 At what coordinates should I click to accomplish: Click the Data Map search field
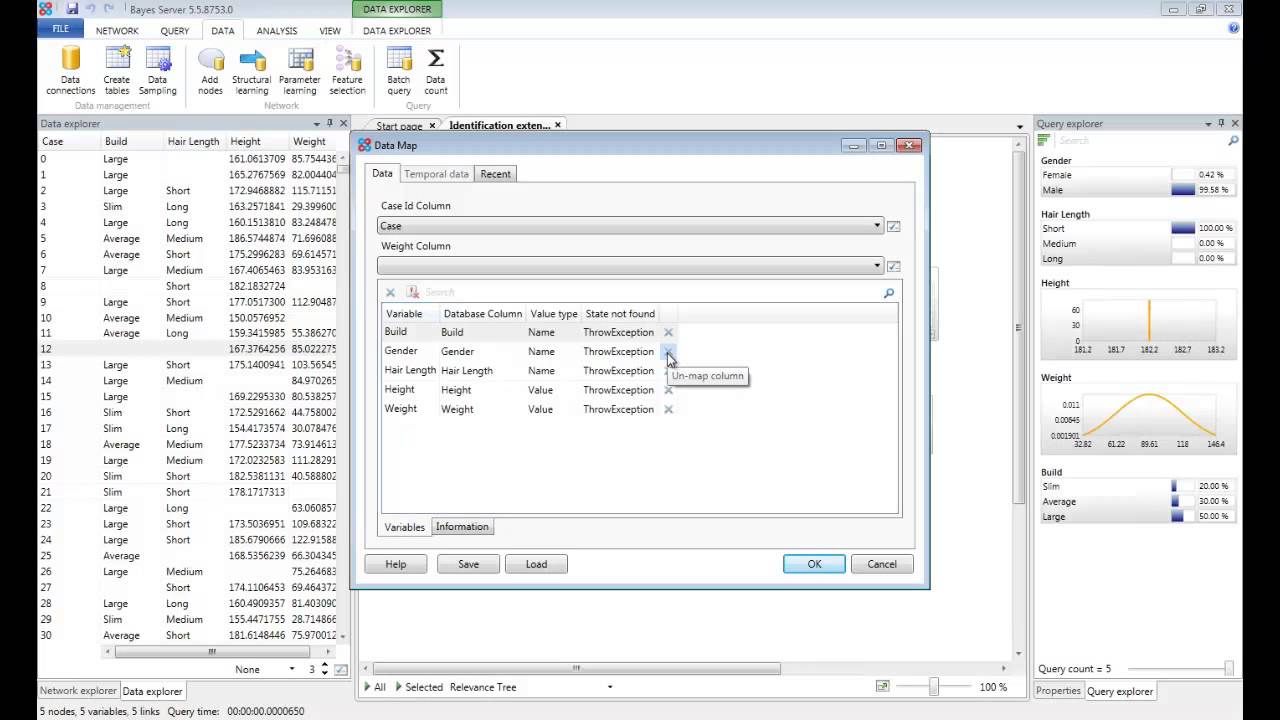[x=650, y=292]
